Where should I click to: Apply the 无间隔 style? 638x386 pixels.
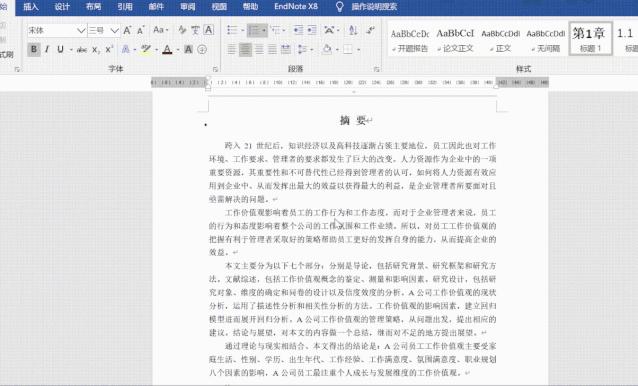(546, 39)
